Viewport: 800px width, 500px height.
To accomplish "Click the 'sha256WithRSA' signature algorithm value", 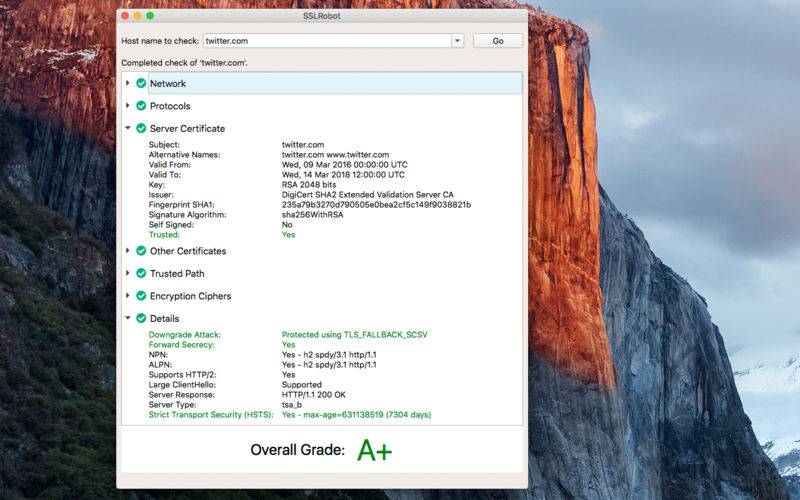I will tap(312, 214).
